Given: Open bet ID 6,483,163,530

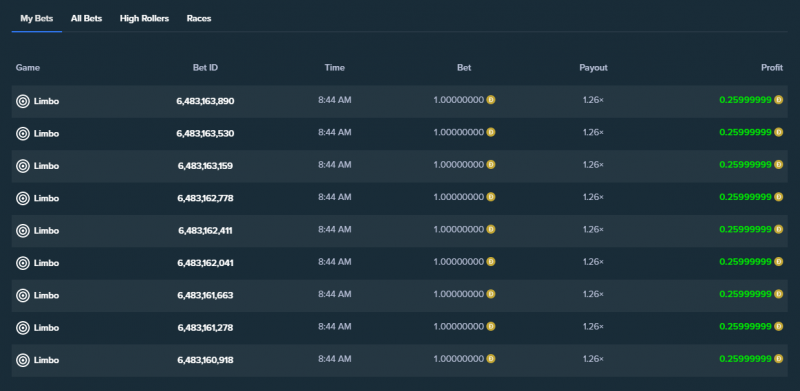Looking at the screenshot, I should coord(206,134).
